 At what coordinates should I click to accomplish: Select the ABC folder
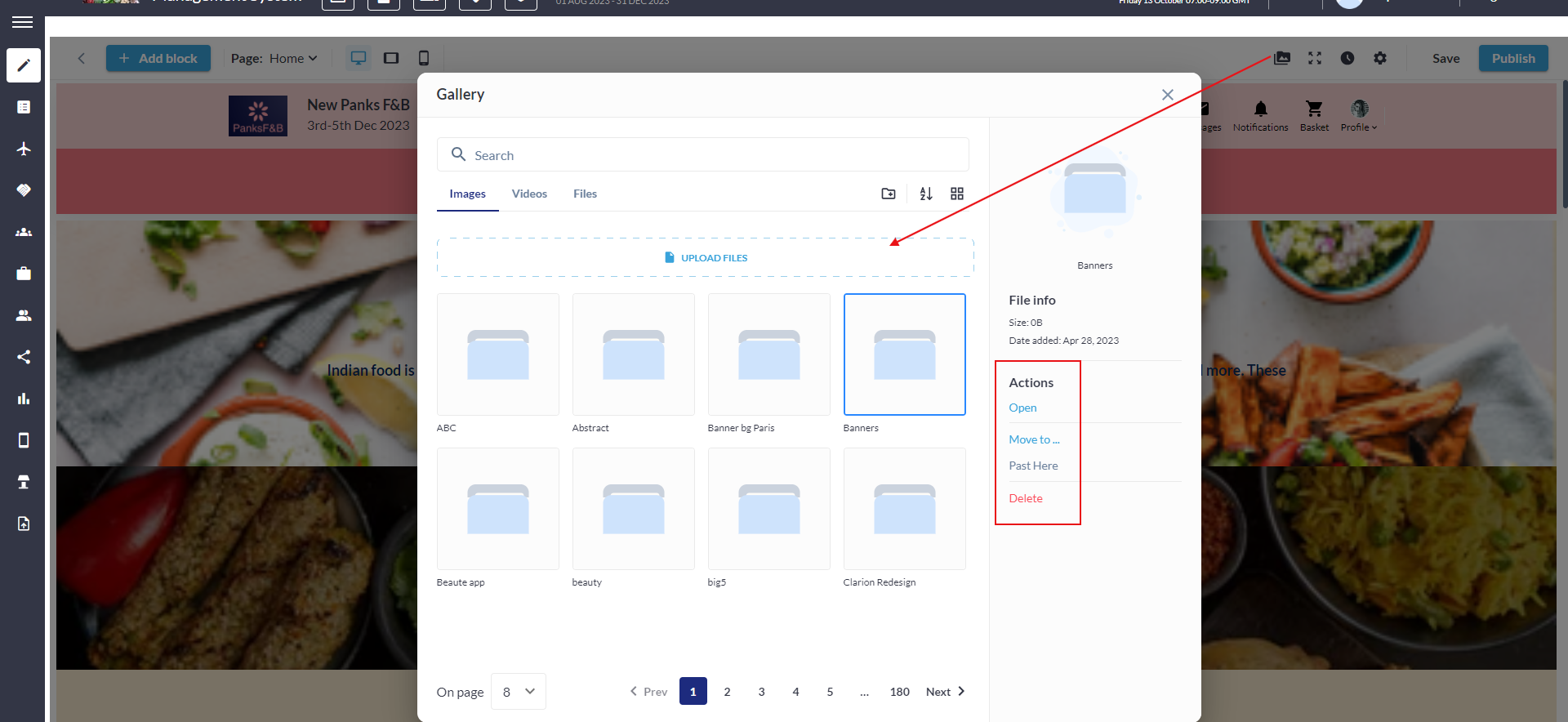498,354
